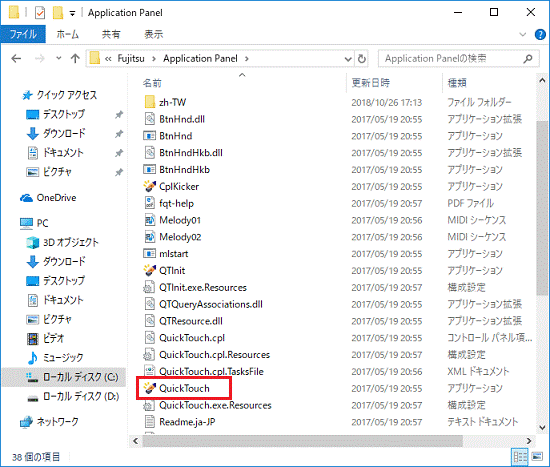Viewport: 550px width, 467px height.
Task: Expand the ribbon with the chevron
Action: point(523,34)
